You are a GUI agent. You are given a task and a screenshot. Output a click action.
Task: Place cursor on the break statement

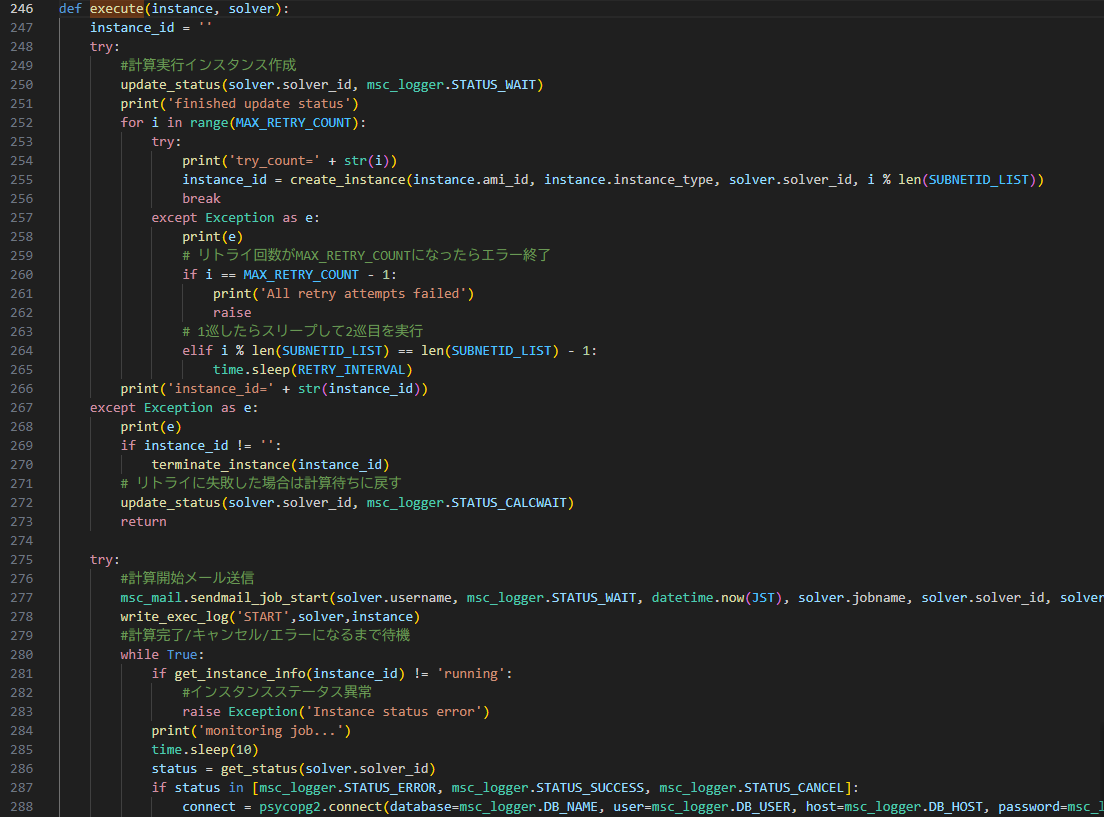click(201, 199)
